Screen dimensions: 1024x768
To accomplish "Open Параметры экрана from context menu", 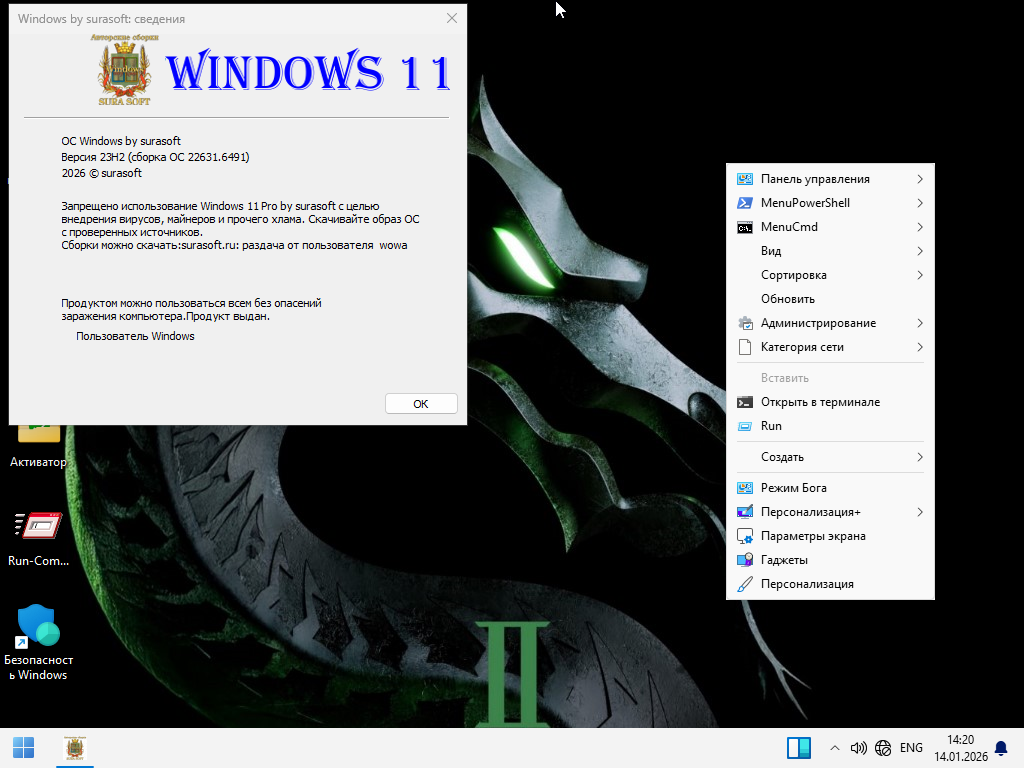I will (813, 536).
